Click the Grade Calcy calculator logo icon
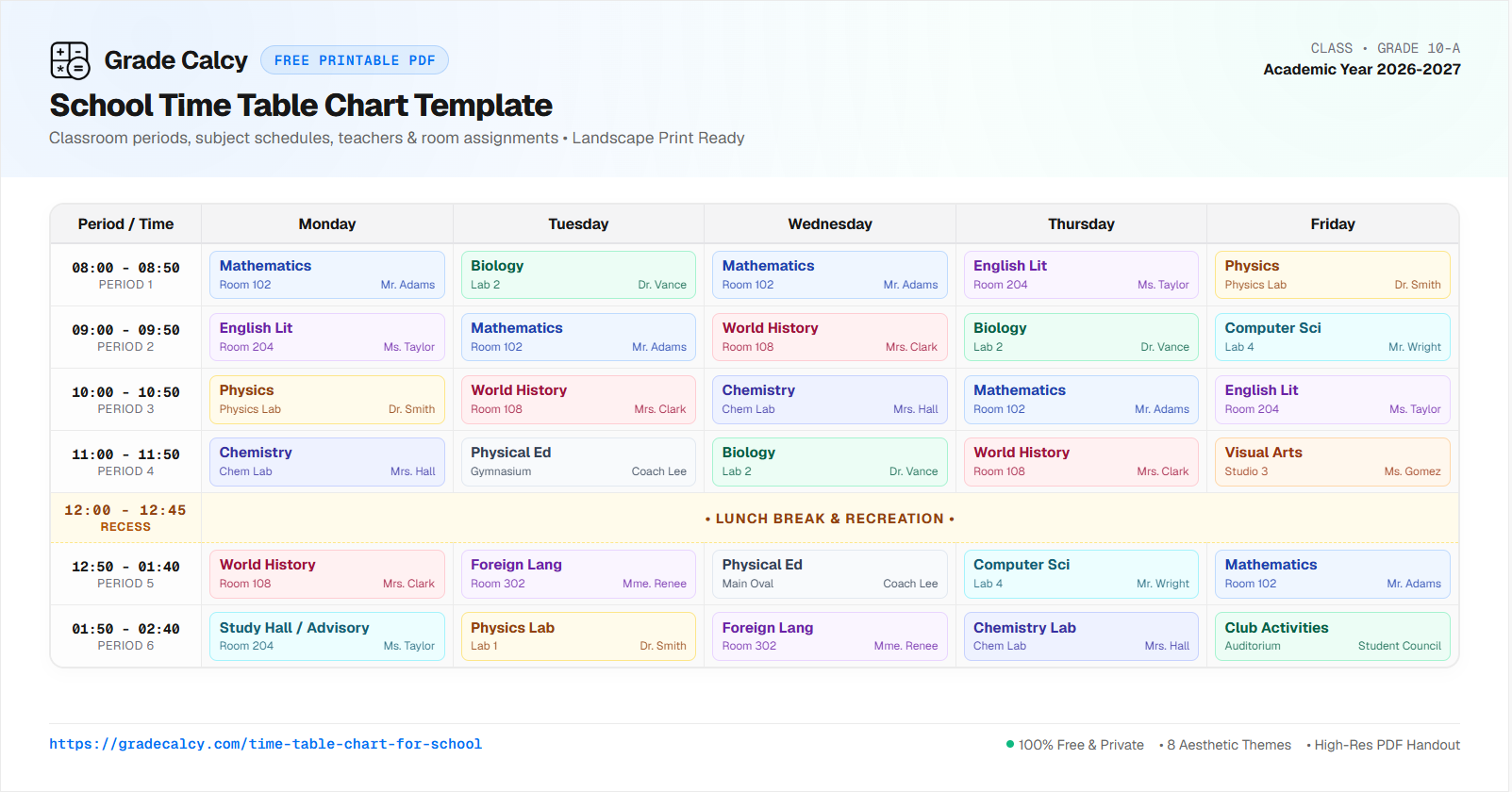Screen dimensions: 1512x792 tap(70, 60)
